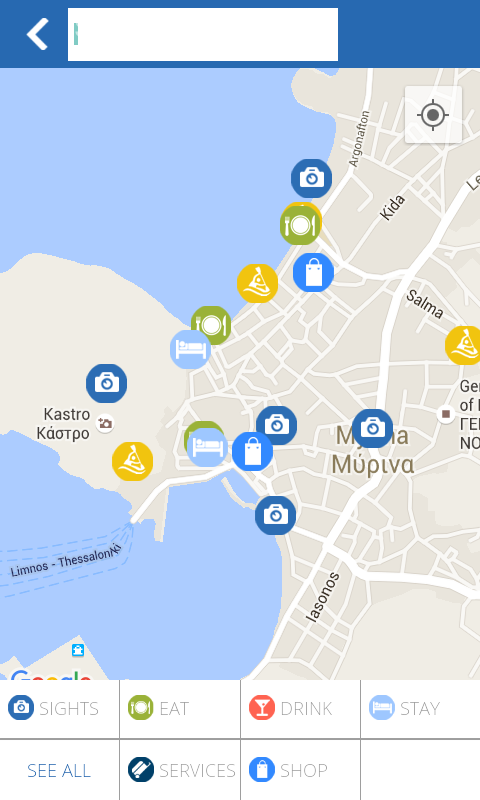
Task: Center map with my-location target button
Action: [x=433, y=115]
